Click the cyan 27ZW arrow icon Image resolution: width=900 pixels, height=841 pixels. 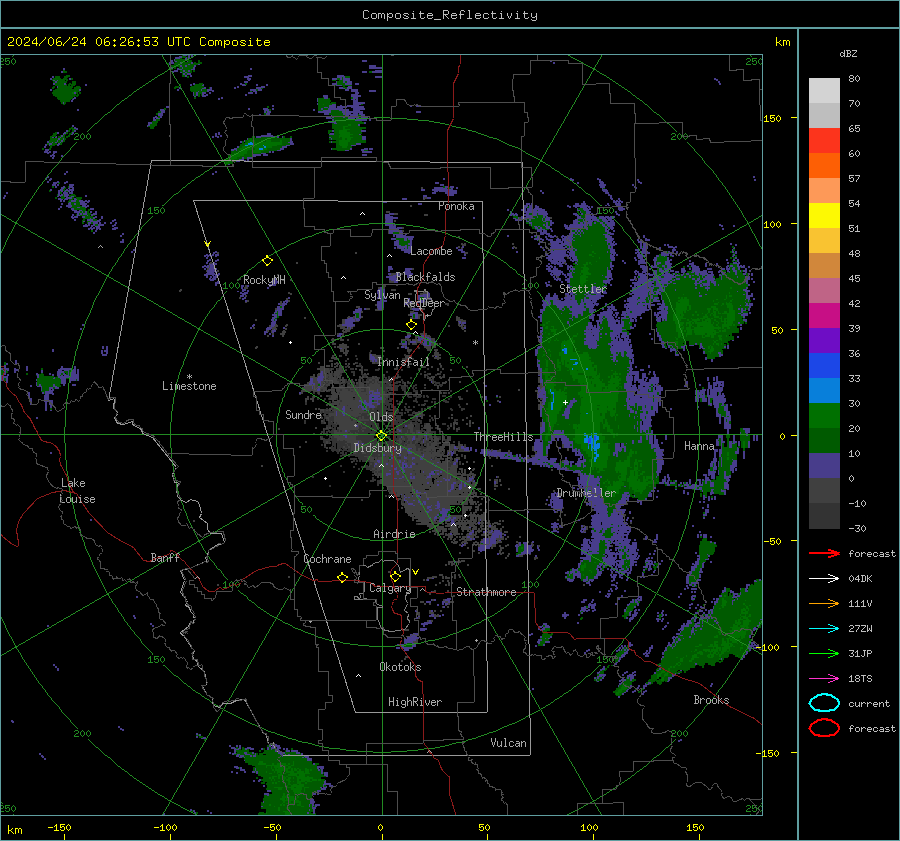coord(824,629)
